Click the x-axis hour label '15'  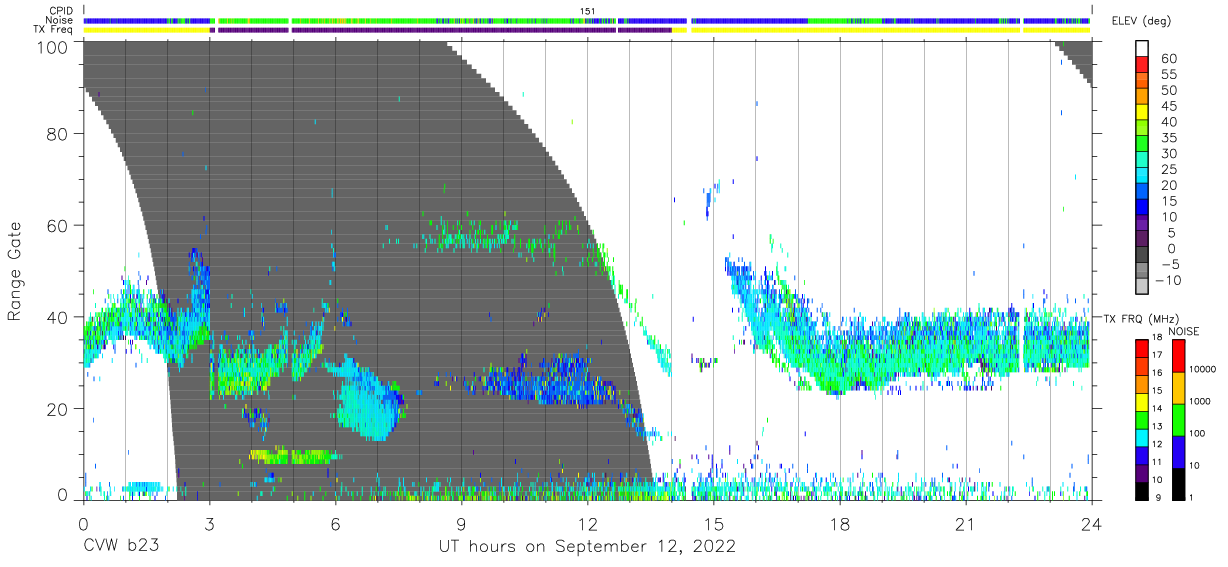click(713, 523)
